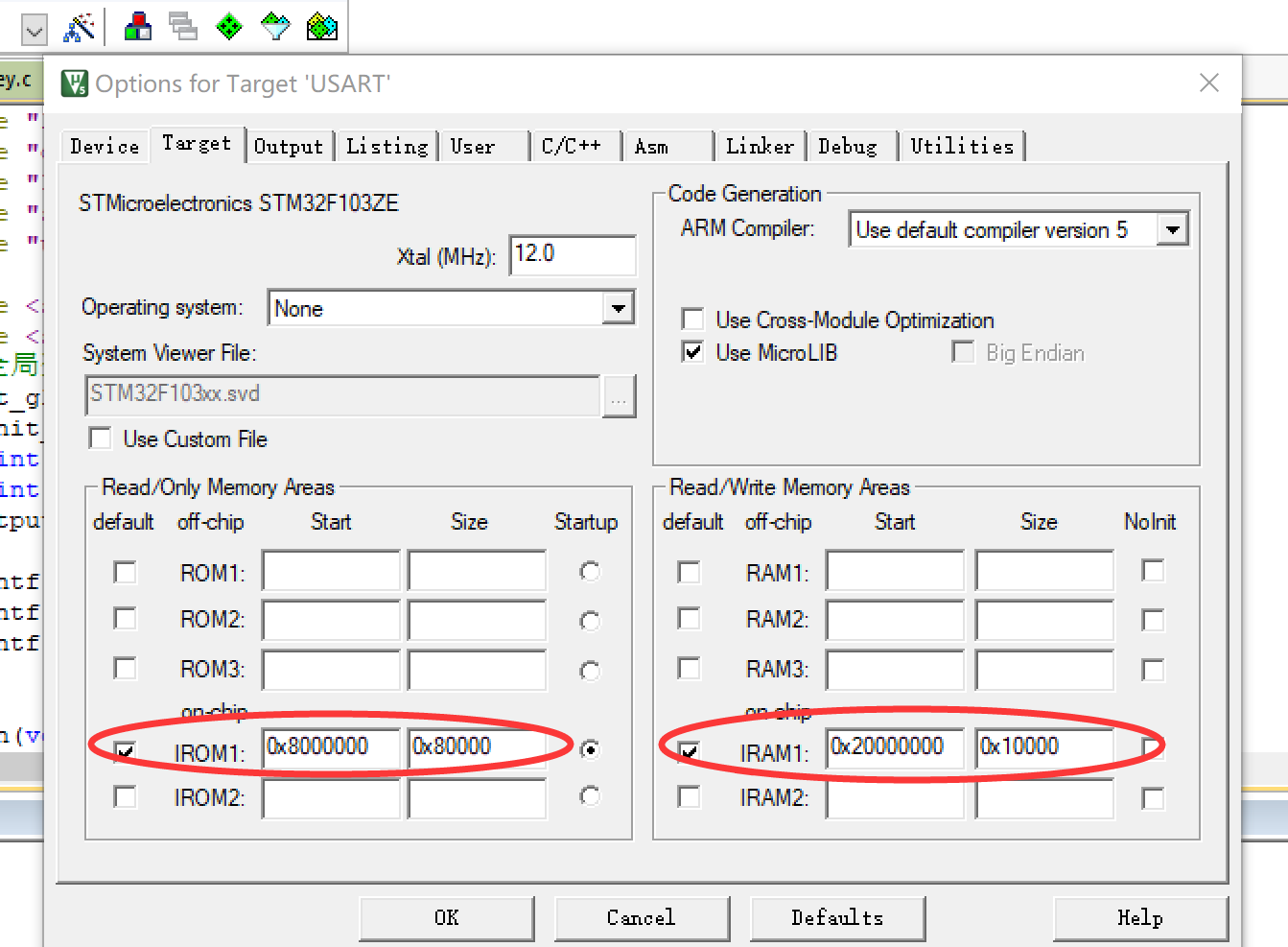Click the IRAM2 Start field
The width and height of the screenshot is (1288, 947).
coord(895,798)
